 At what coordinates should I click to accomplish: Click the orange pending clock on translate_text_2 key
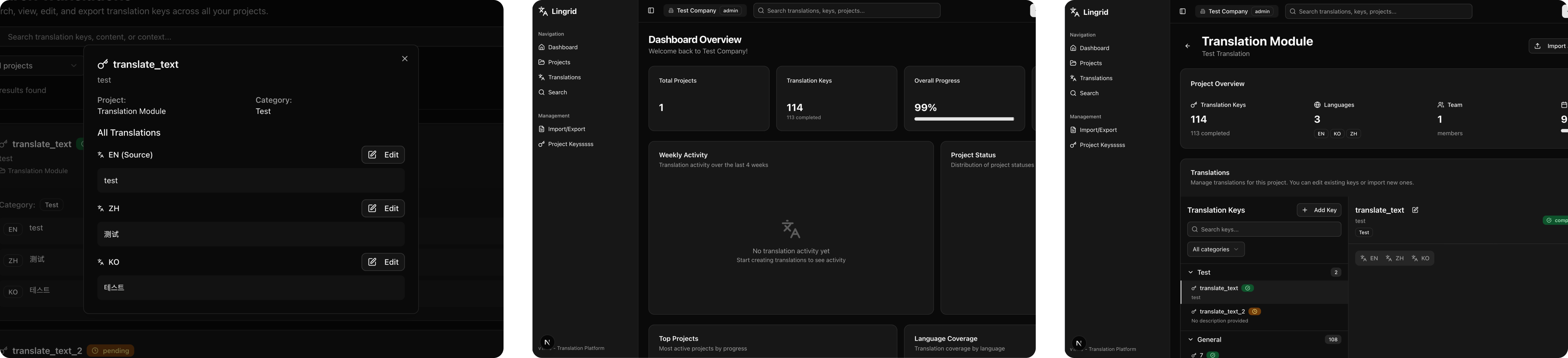pyautogui.click(x=1255, y=312)
